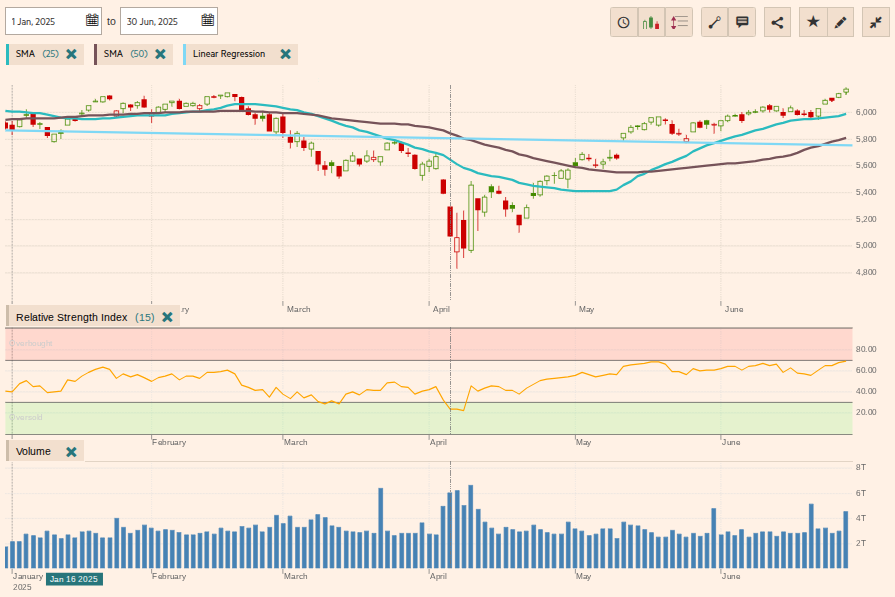Image resolution: width=895 pixels, height=597 pixels.
Task: Click the "January 2025" label under volume
Action: click(x=27, y=582)
